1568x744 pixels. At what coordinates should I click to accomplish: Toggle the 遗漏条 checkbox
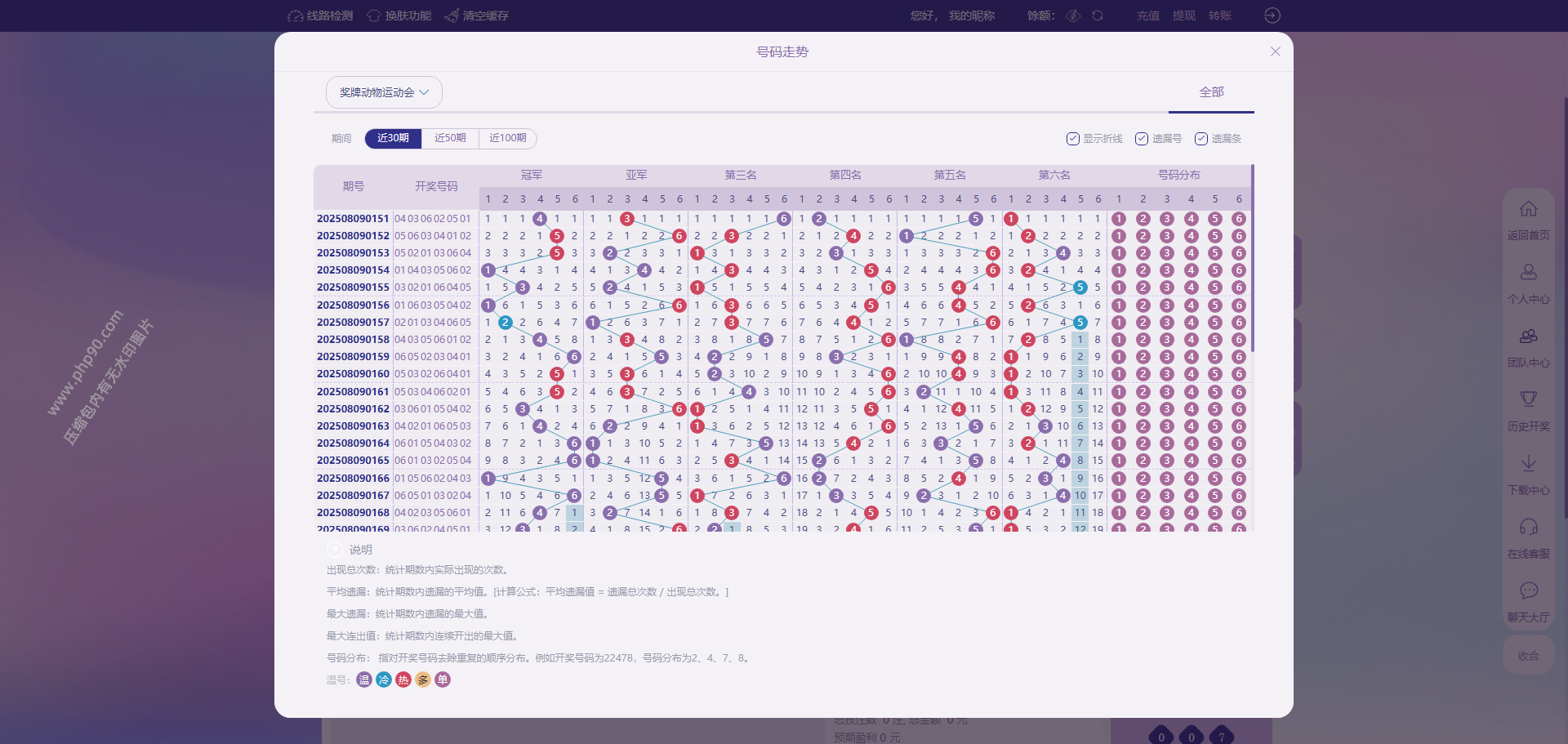pyautogui.click(x=1201, y=139)
